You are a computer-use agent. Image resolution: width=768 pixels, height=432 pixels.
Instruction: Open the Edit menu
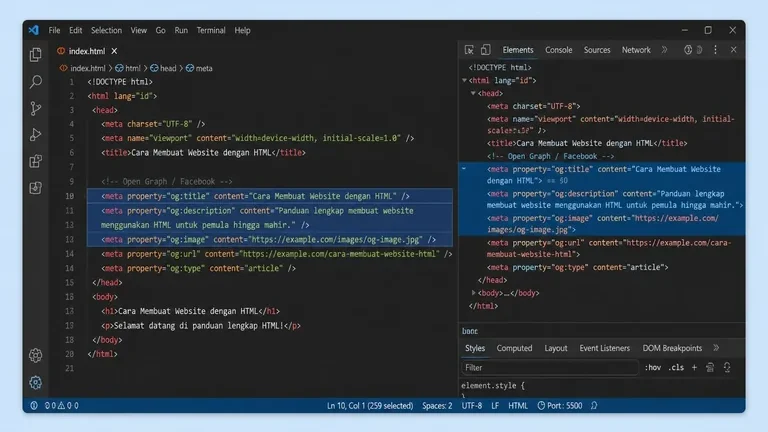coord(75,30)
